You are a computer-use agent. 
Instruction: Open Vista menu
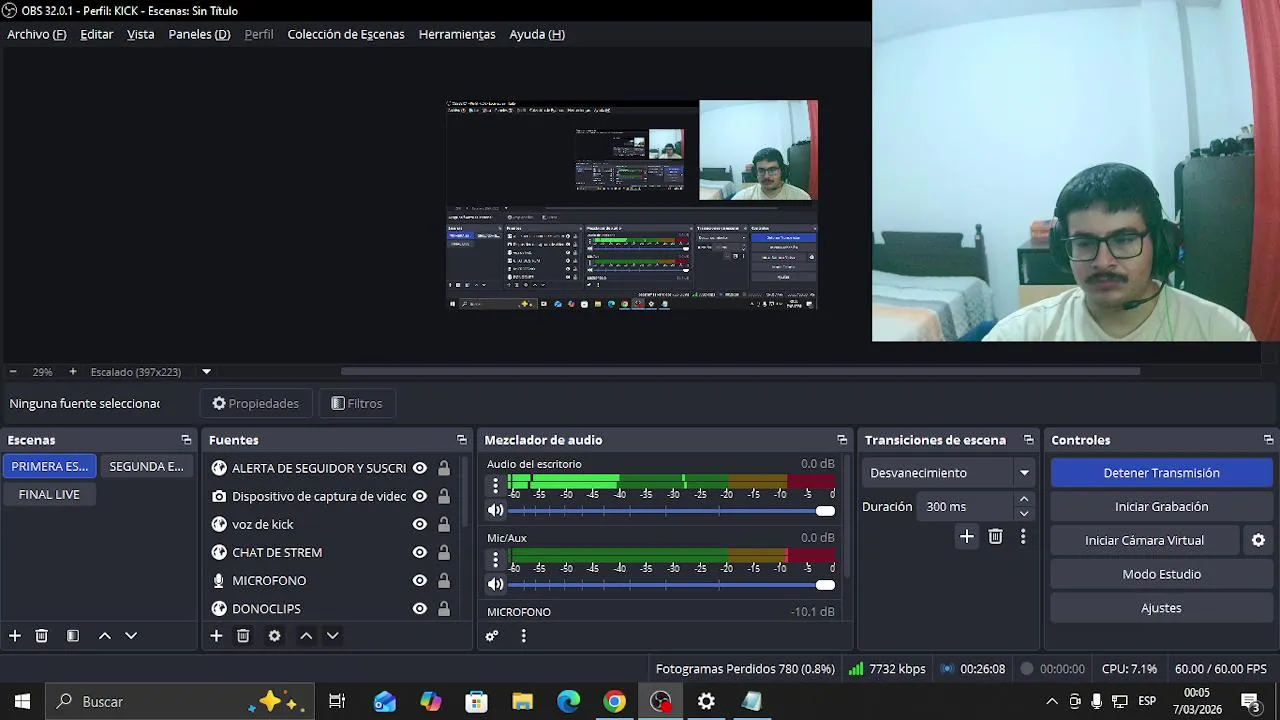[141, 34]
